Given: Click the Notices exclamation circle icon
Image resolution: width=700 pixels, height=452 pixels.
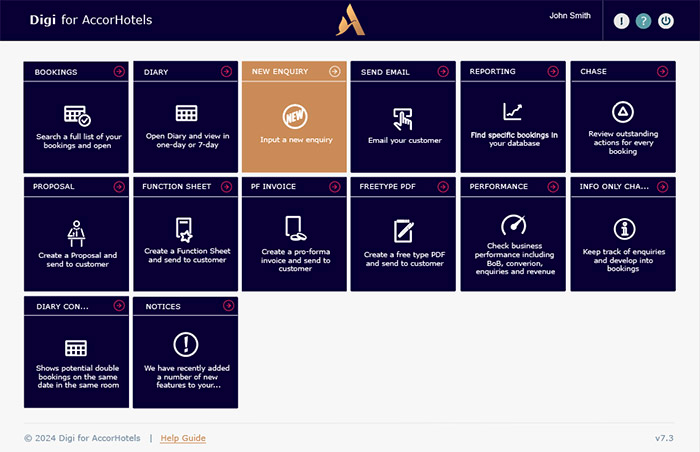Looking at the screenshot, I should click(x=186, y=344).
